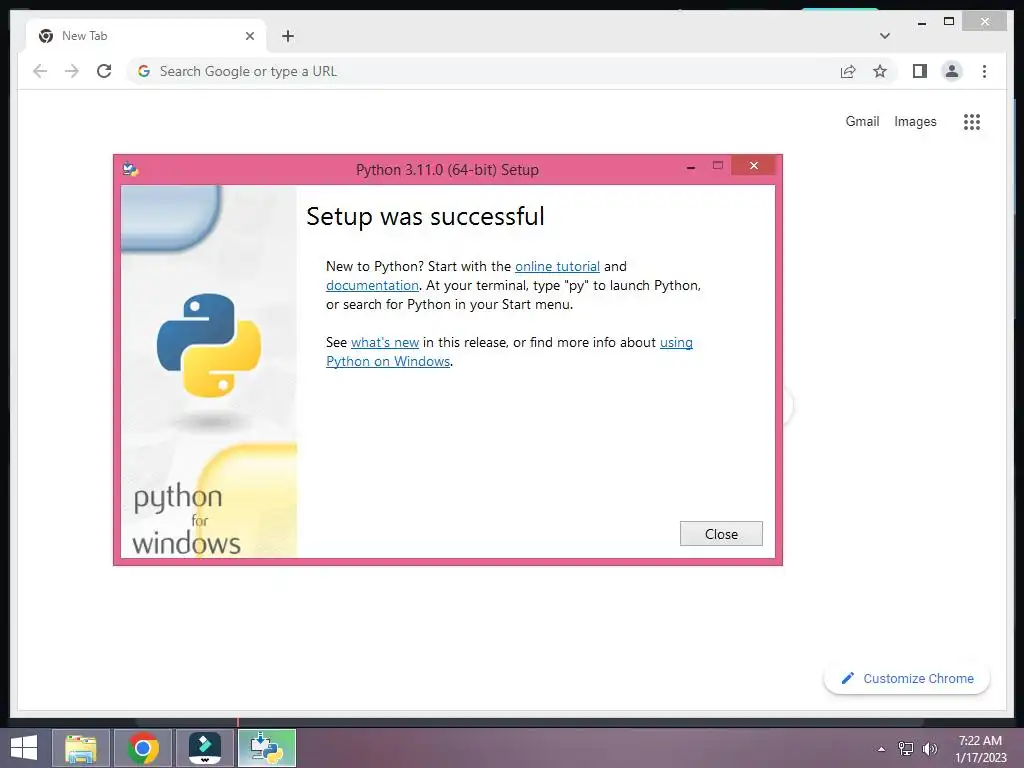Viewport: 1024px width, 768px height.
Task: Open a new tab with plus button
Action: pos(288,36)
